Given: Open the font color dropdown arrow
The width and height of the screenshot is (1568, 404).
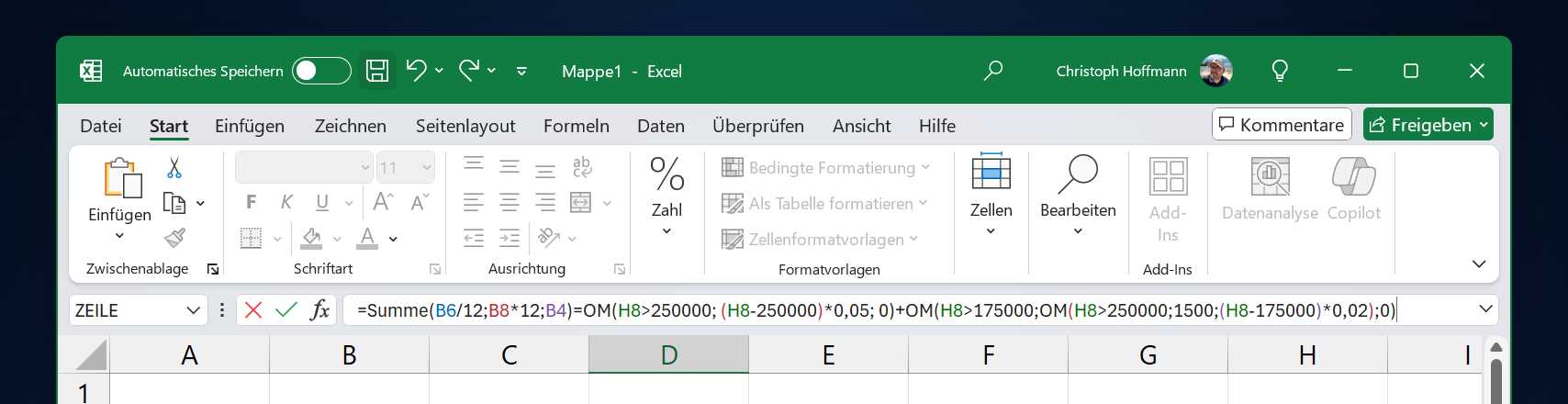Looking at the screenshot, I should (393, 239).
